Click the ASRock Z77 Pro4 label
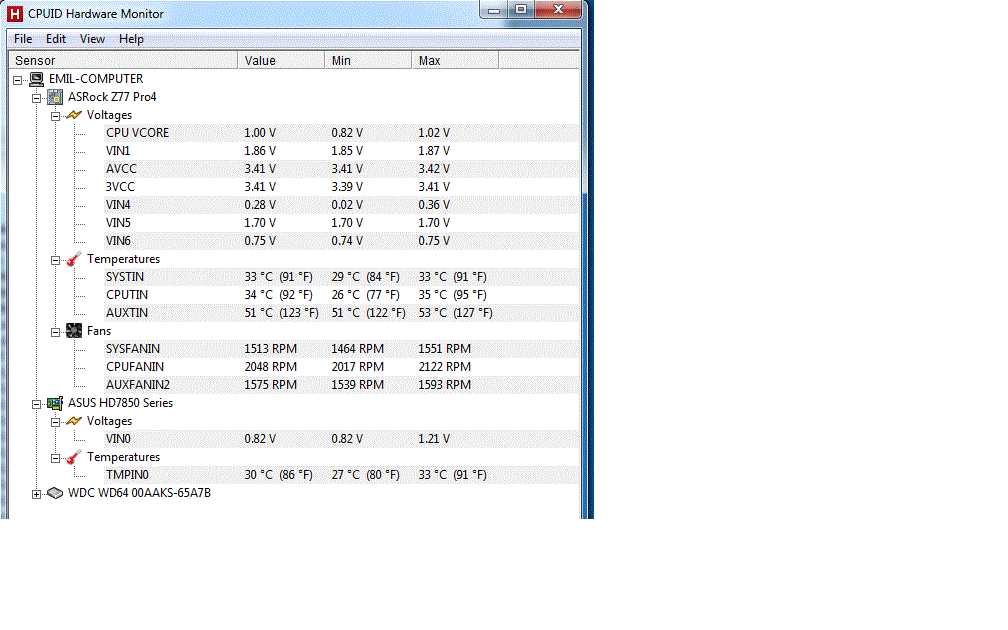1008x630 pixels. pyautogui.click(x=112, y=97)
